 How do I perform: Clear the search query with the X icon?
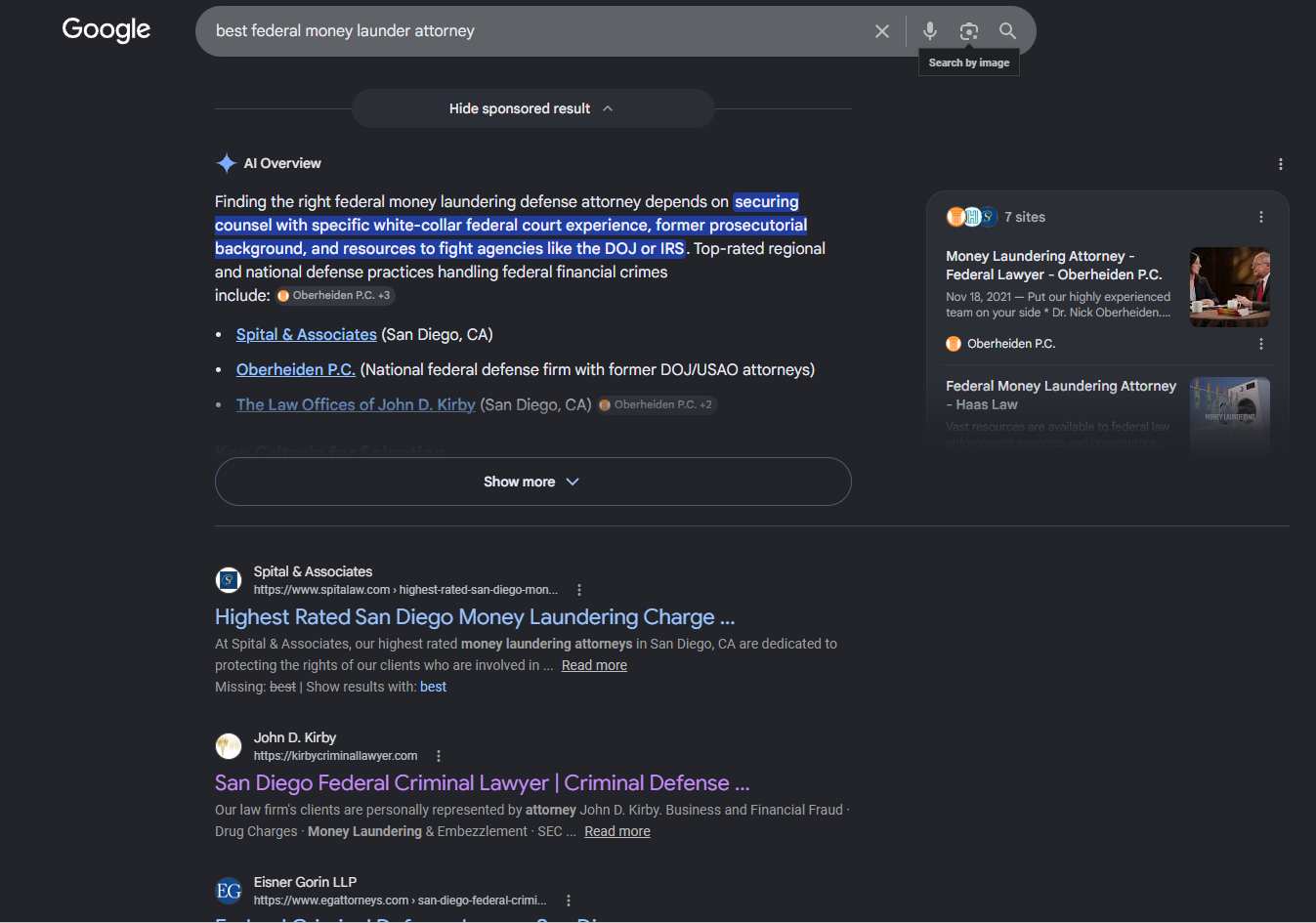coord(882,31)
